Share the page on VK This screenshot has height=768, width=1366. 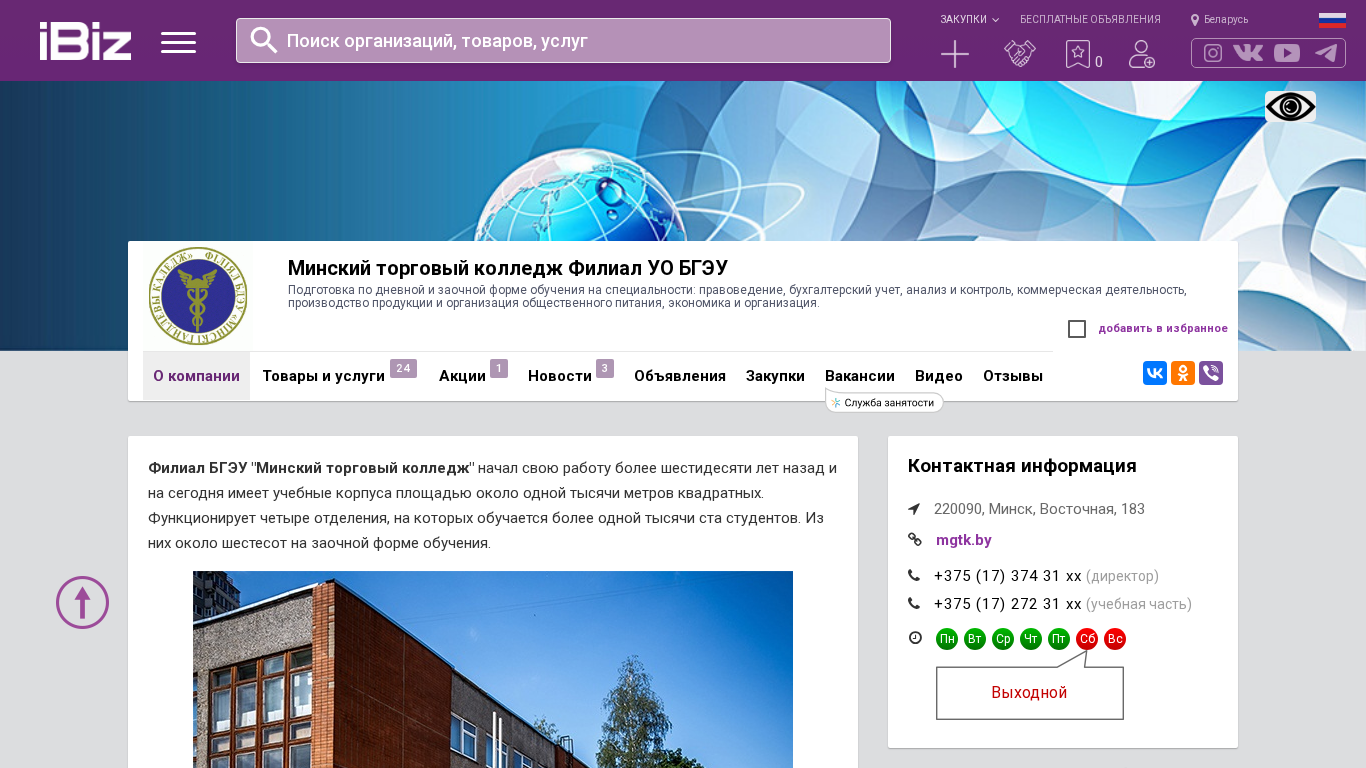1155,373
